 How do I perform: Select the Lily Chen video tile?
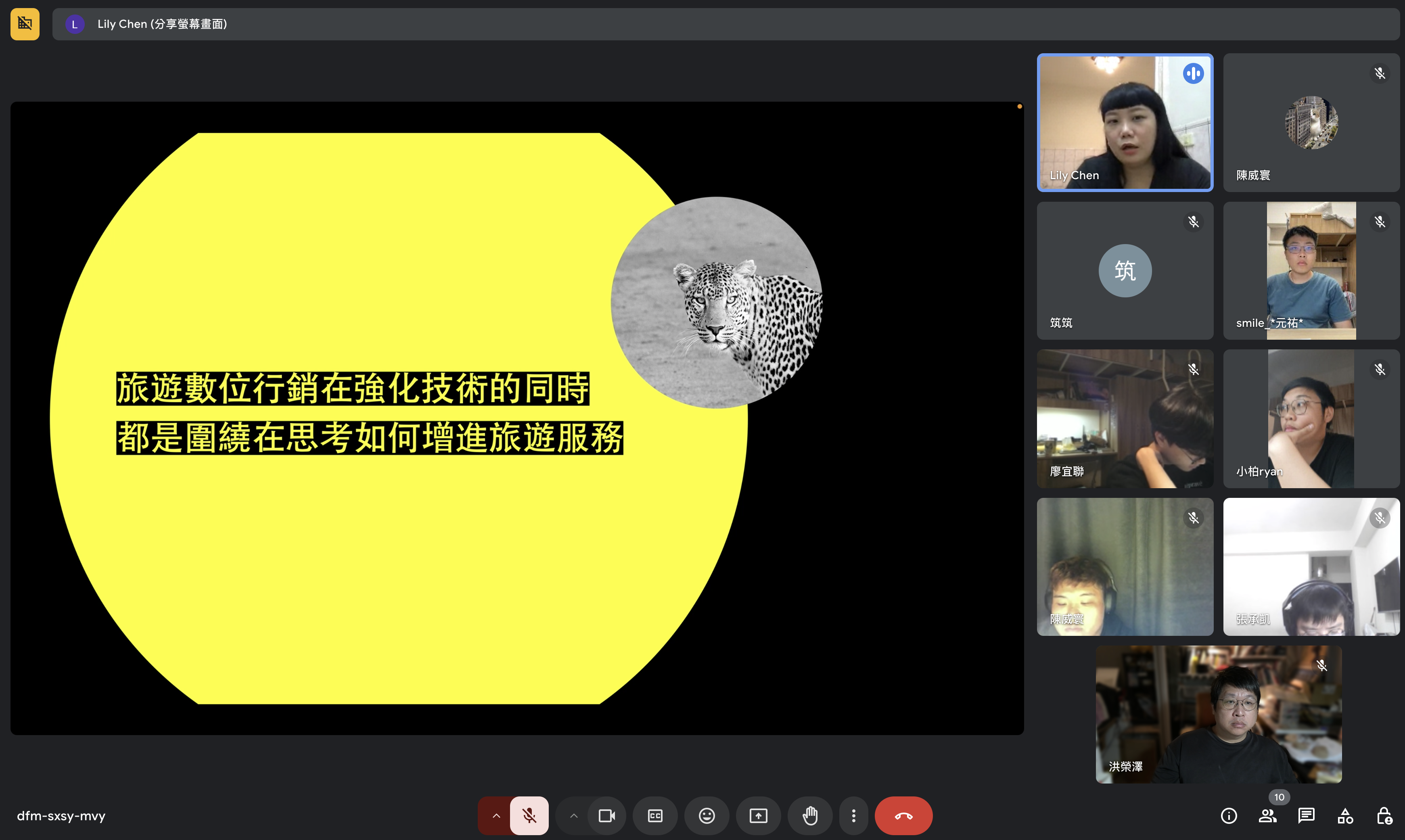tap(1124, 122)
